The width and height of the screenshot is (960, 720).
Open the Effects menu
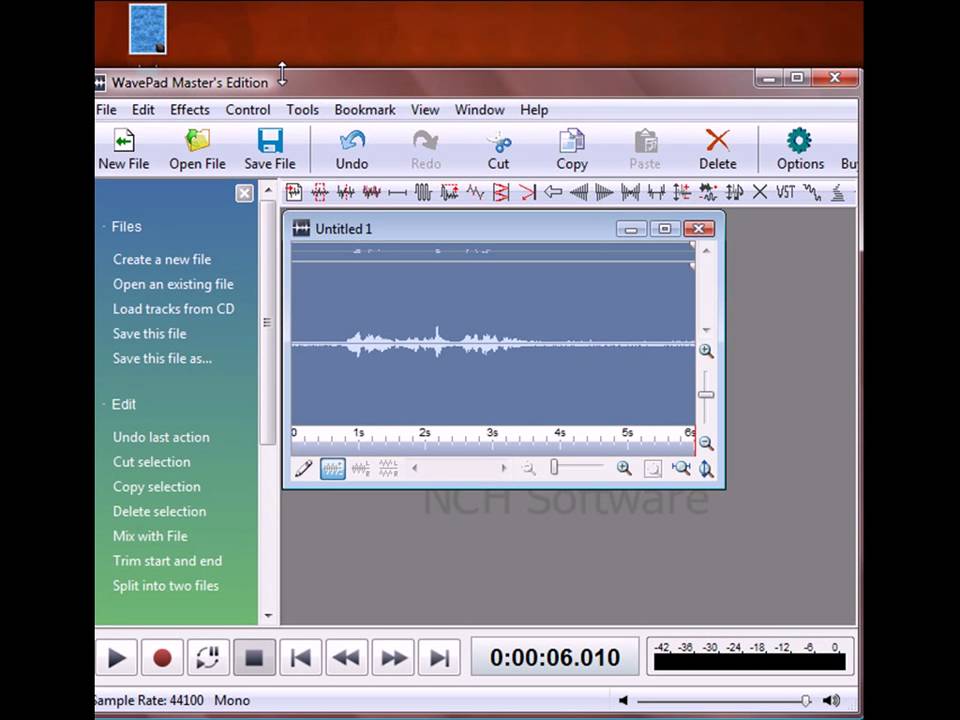pos(190,110)
